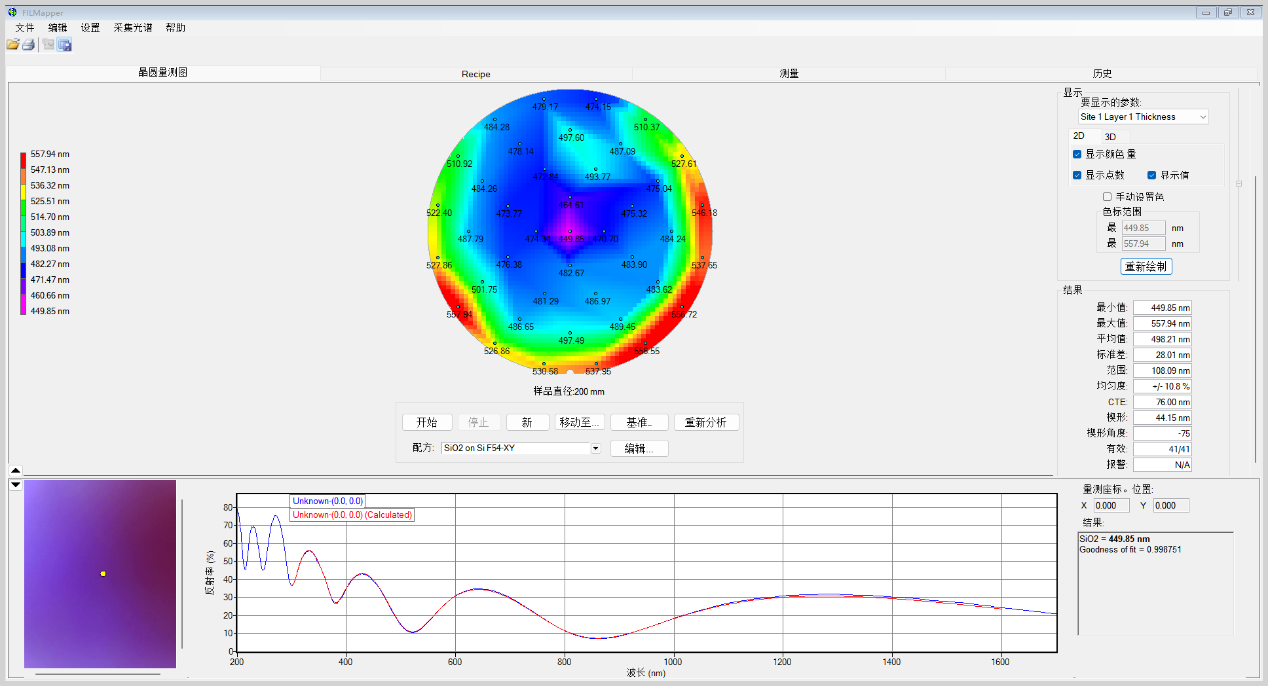This screenshot has width=1268, height=686.
Task: Click the down arrow above wafer thumbnail
Action: tap(15, 485)
